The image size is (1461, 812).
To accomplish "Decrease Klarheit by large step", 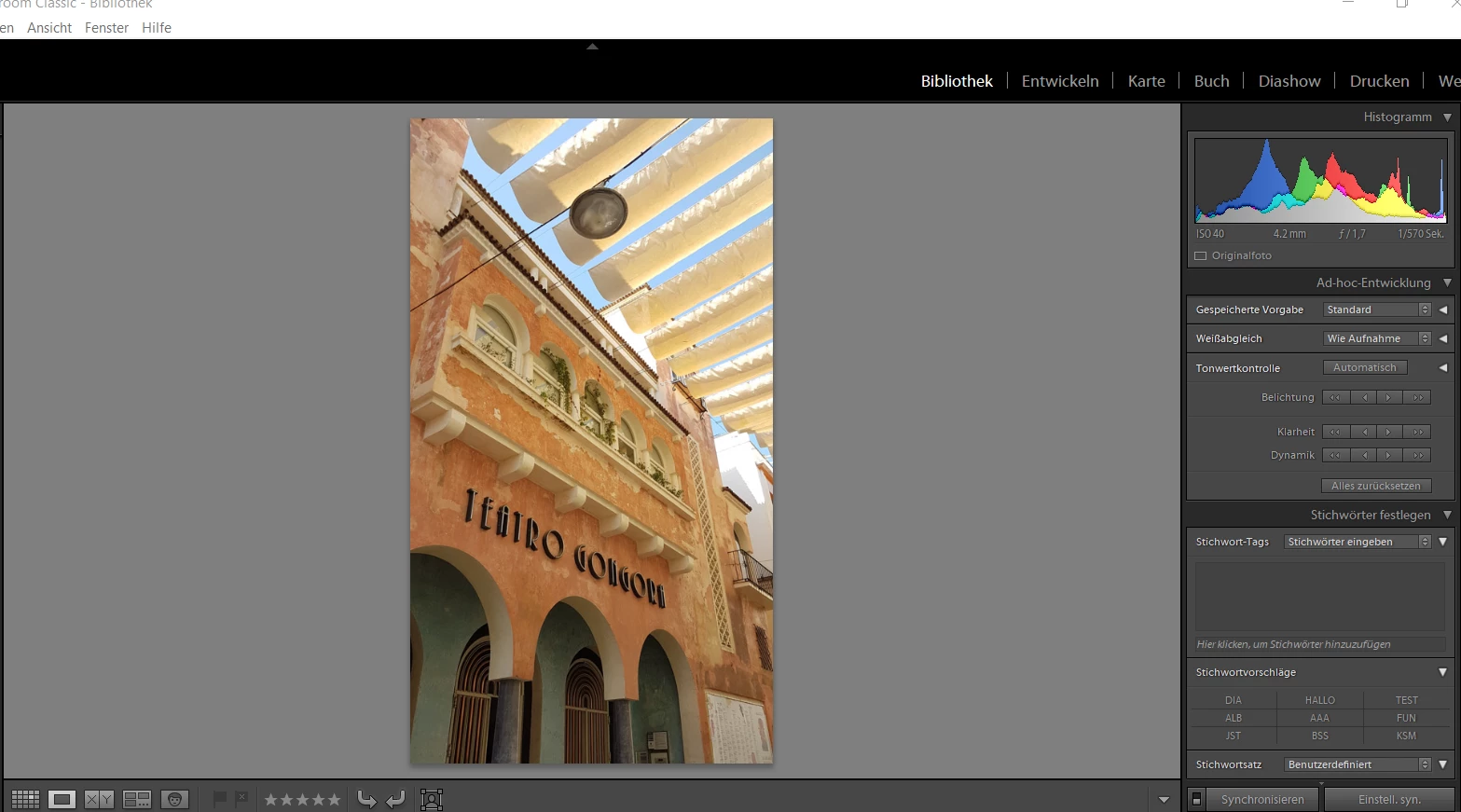I will pyautogui.click(x=1335, y=432).
